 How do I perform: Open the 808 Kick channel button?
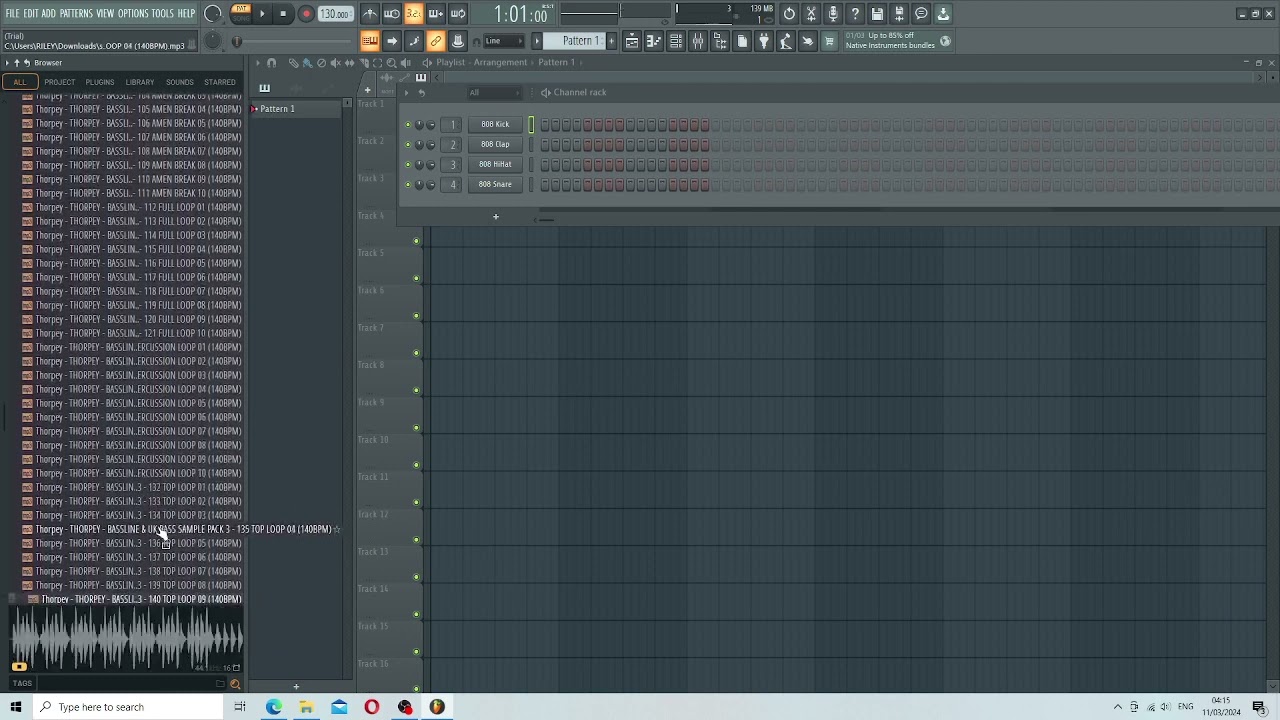495,124
